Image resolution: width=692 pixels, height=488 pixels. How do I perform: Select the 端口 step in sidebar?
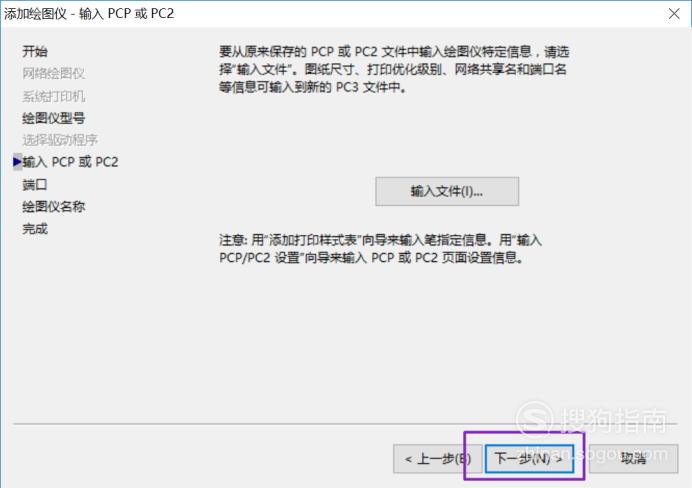[35, 184]
